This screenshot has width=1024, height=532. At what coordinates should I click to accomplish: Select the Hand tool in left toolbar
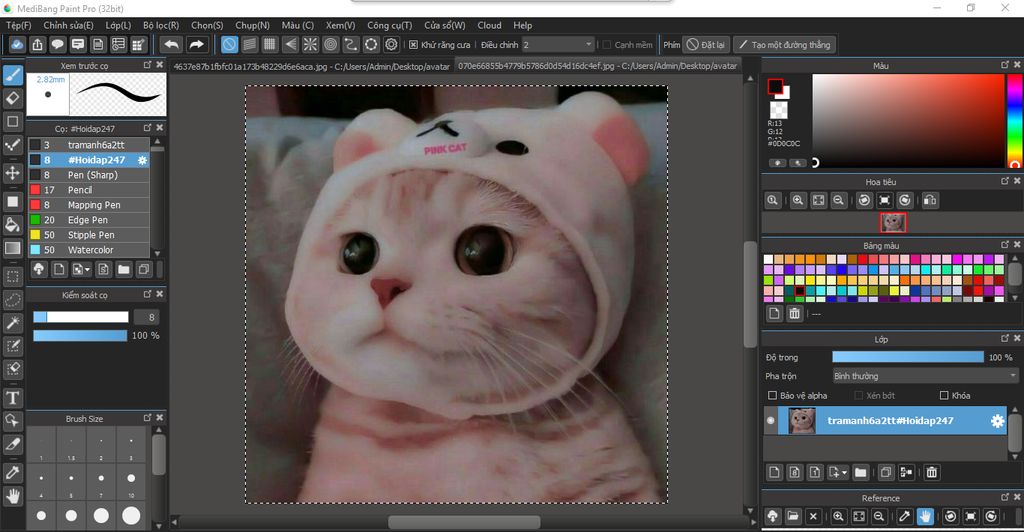pyautogui.click(x=12, y=497)
